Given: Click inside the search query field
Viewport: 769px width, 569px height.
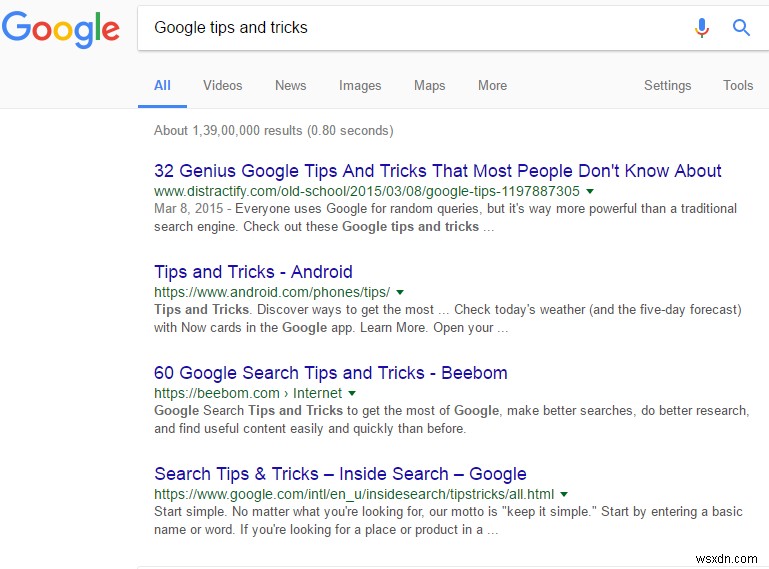Looking at the screenshot, I should click(x=400, y=28).
